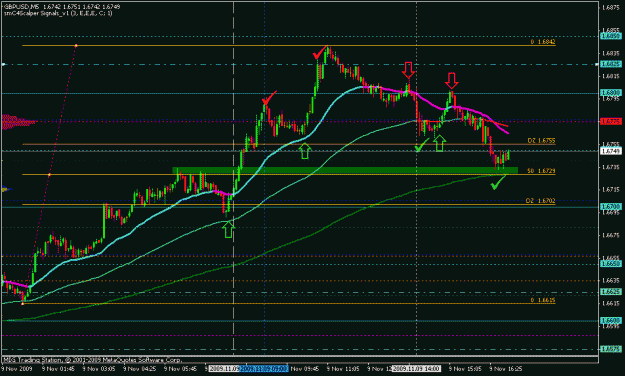Click the "9 Nov 11:05" time axis label
This screenshot has width=625, height=376.
coord(343,369)
